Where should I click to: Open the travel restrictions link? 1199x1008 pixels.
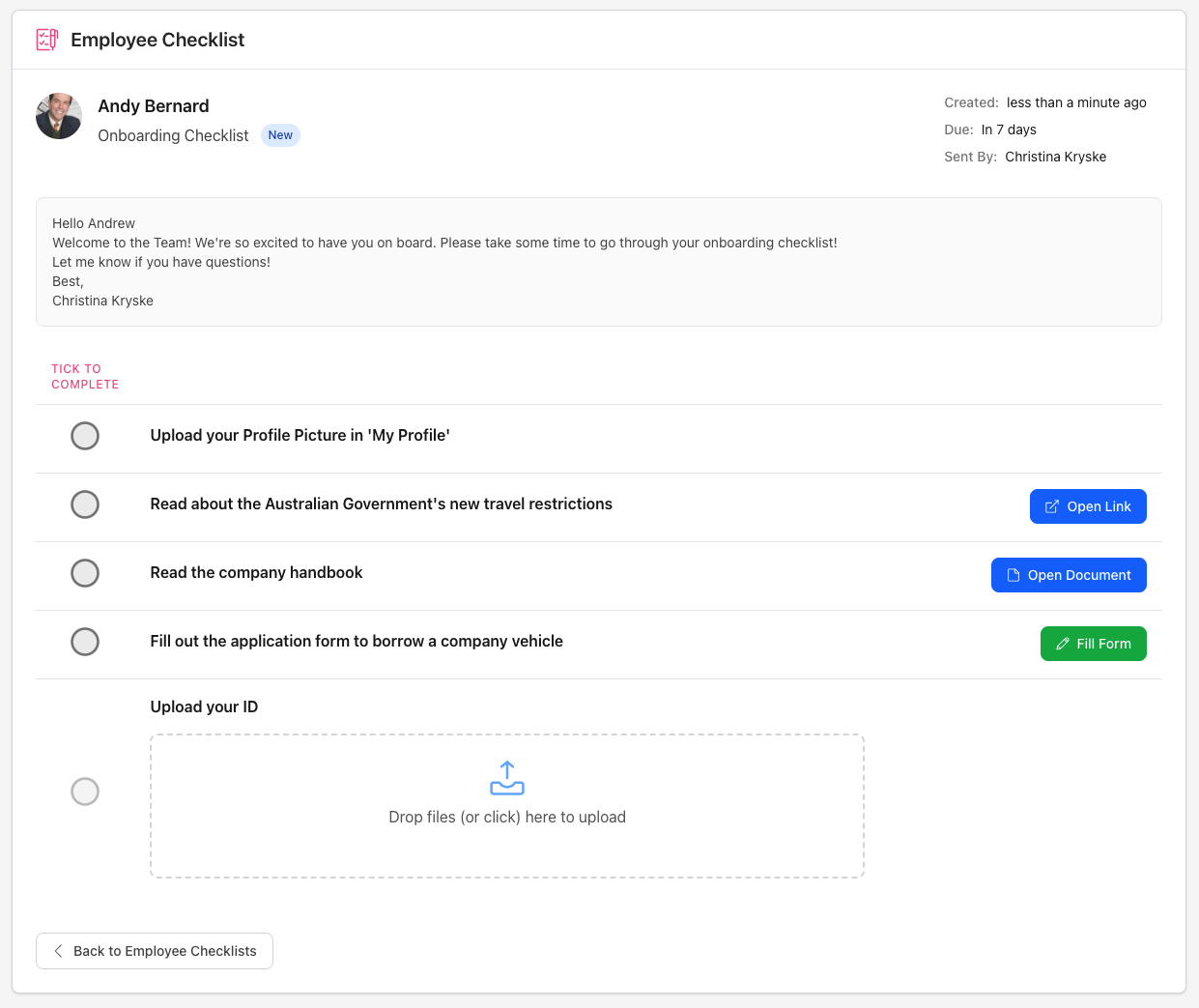[1088, 506]
